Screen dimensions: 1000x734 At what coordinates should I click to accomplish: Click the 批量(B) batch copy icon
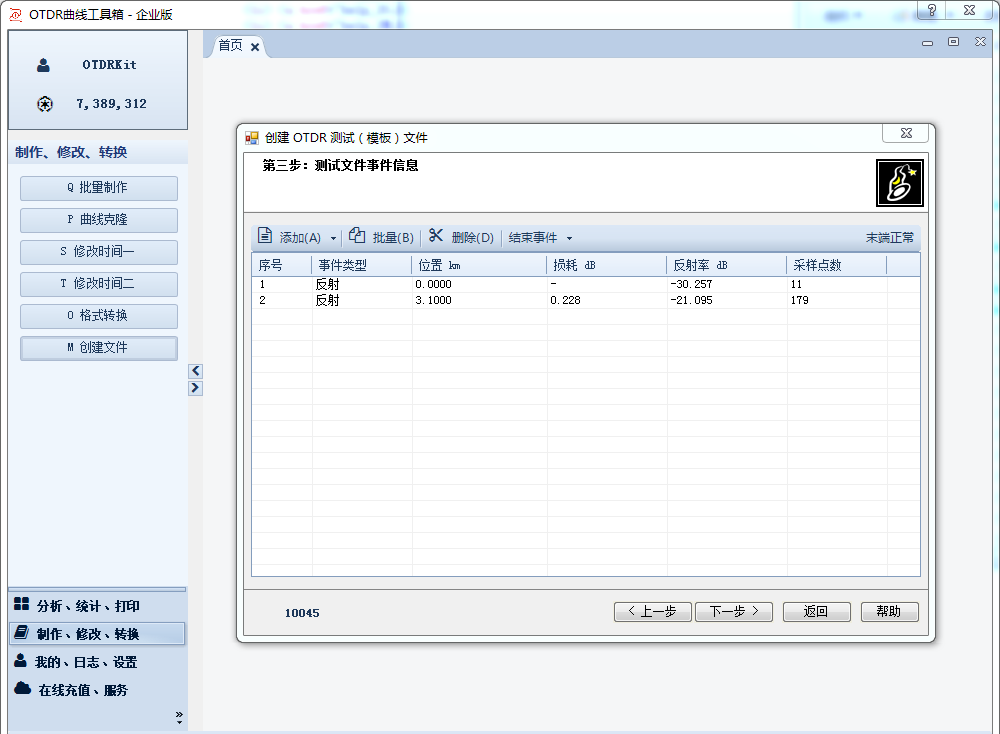(357, 236)
